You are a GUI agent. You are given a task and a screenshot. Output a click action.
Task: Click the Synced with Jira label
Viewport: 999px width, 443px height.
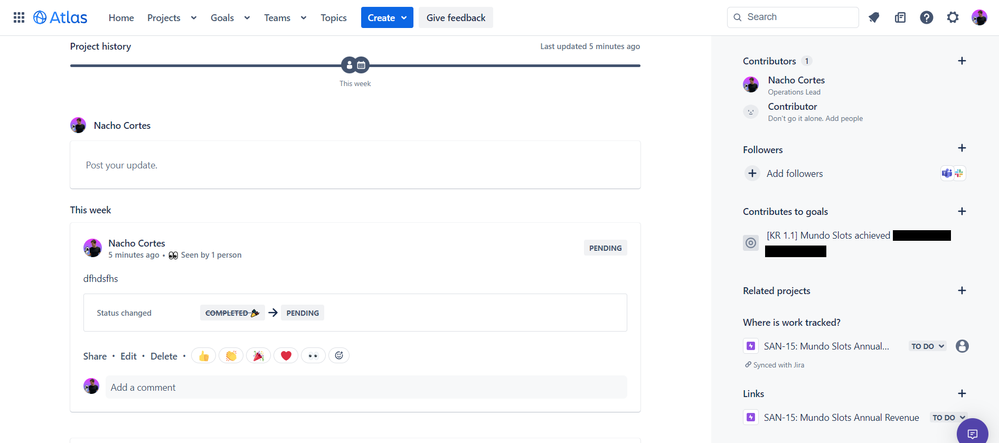[779, 365]
